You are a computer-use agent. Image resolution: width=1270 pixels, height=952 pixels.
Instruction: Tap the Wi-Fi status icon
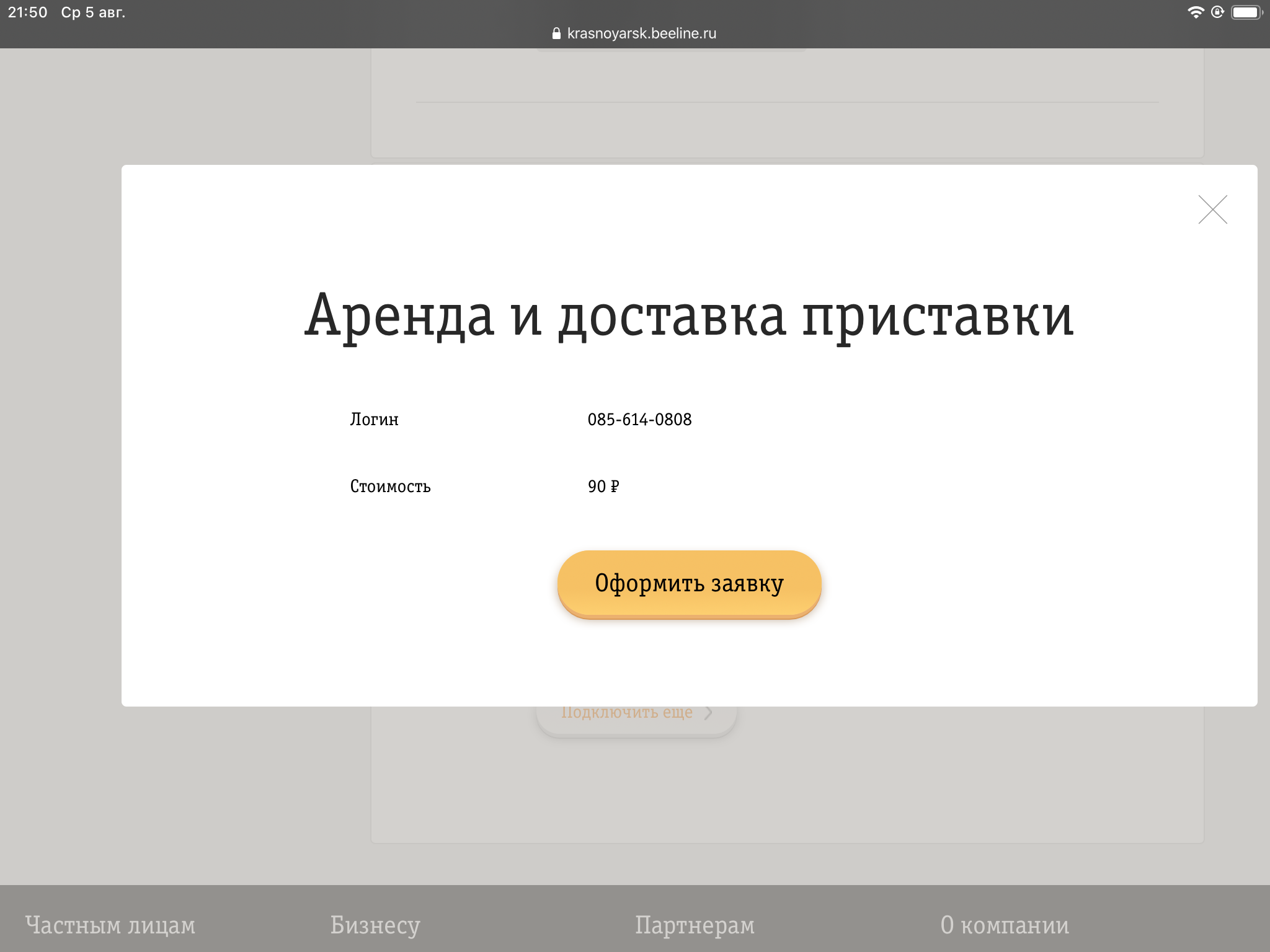coord(1195,12)
